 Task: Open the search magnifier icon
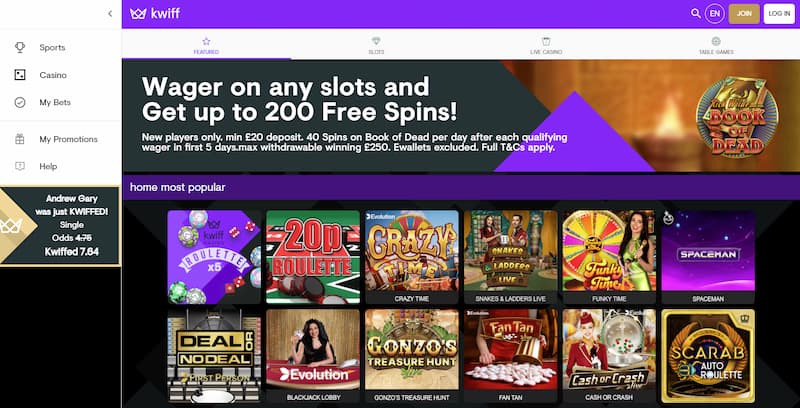[x=695, y=14]
